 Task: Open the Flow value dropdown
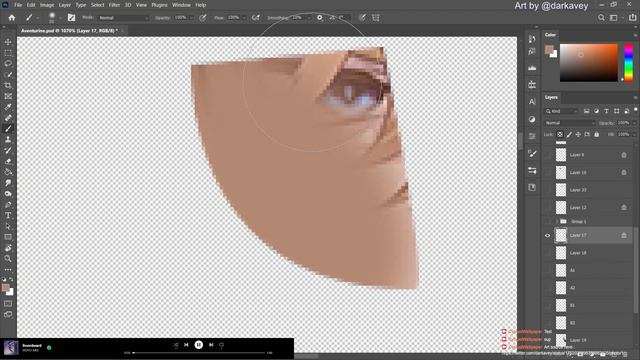pyautogui.click(x=244, y=18)
